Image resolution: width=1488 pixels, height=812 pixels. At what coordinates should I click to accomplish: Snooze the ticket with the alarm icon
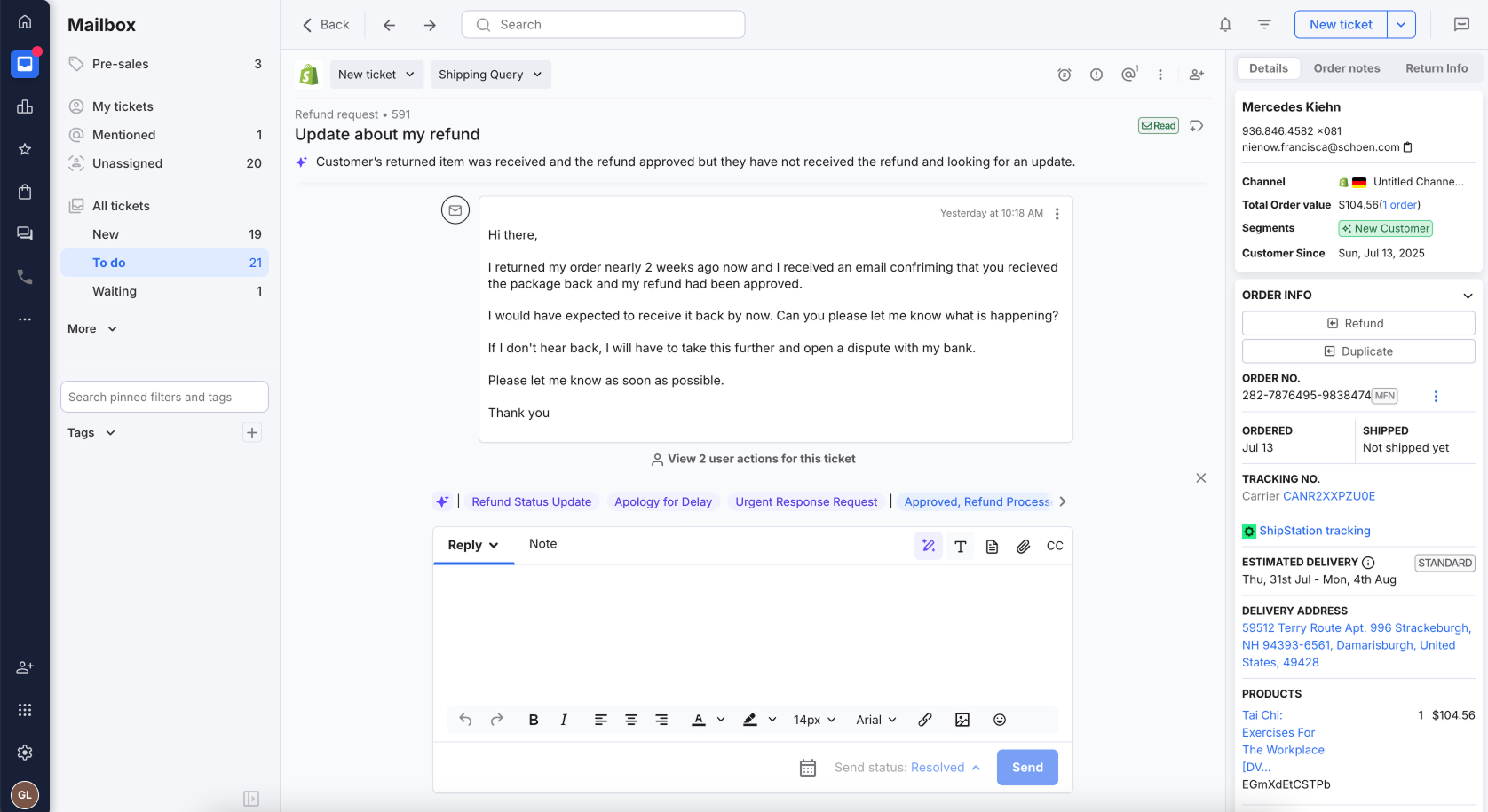coord(1064,75)
